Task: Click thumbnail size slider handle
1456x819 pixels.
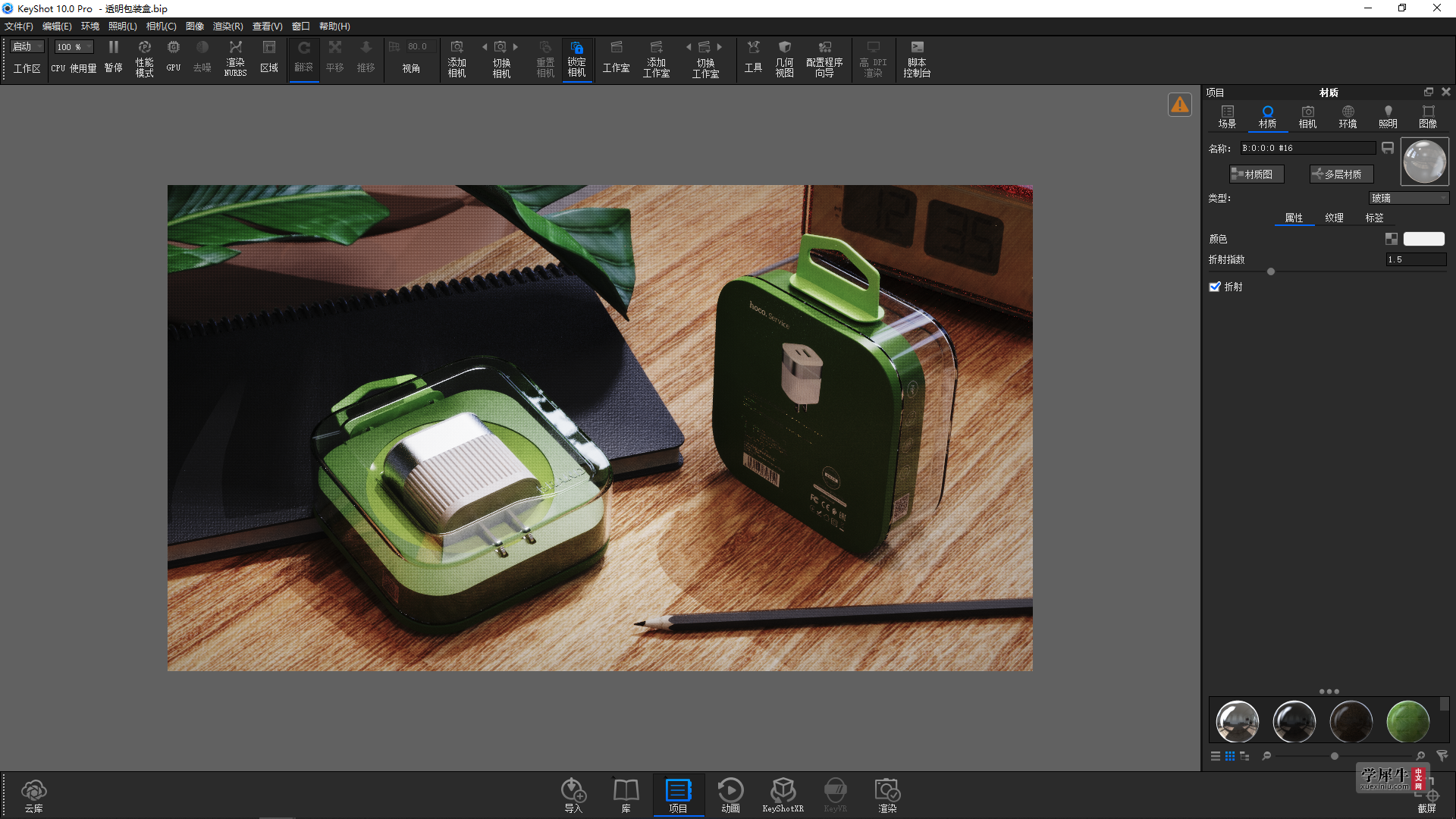Action: tap(1335, 756)
